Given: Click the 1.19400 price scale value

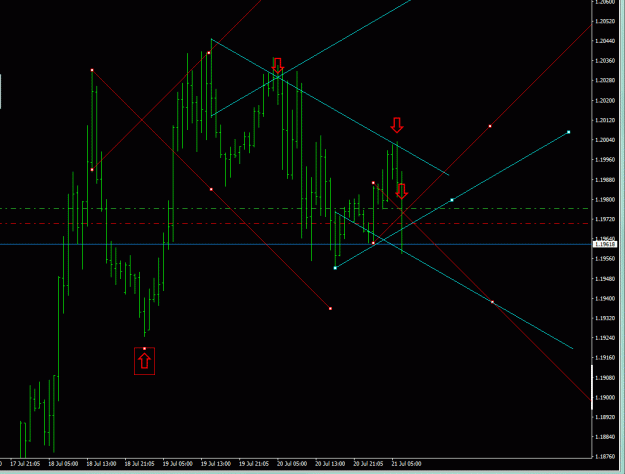Looking at the screenshot, I should tap(605, 299).
